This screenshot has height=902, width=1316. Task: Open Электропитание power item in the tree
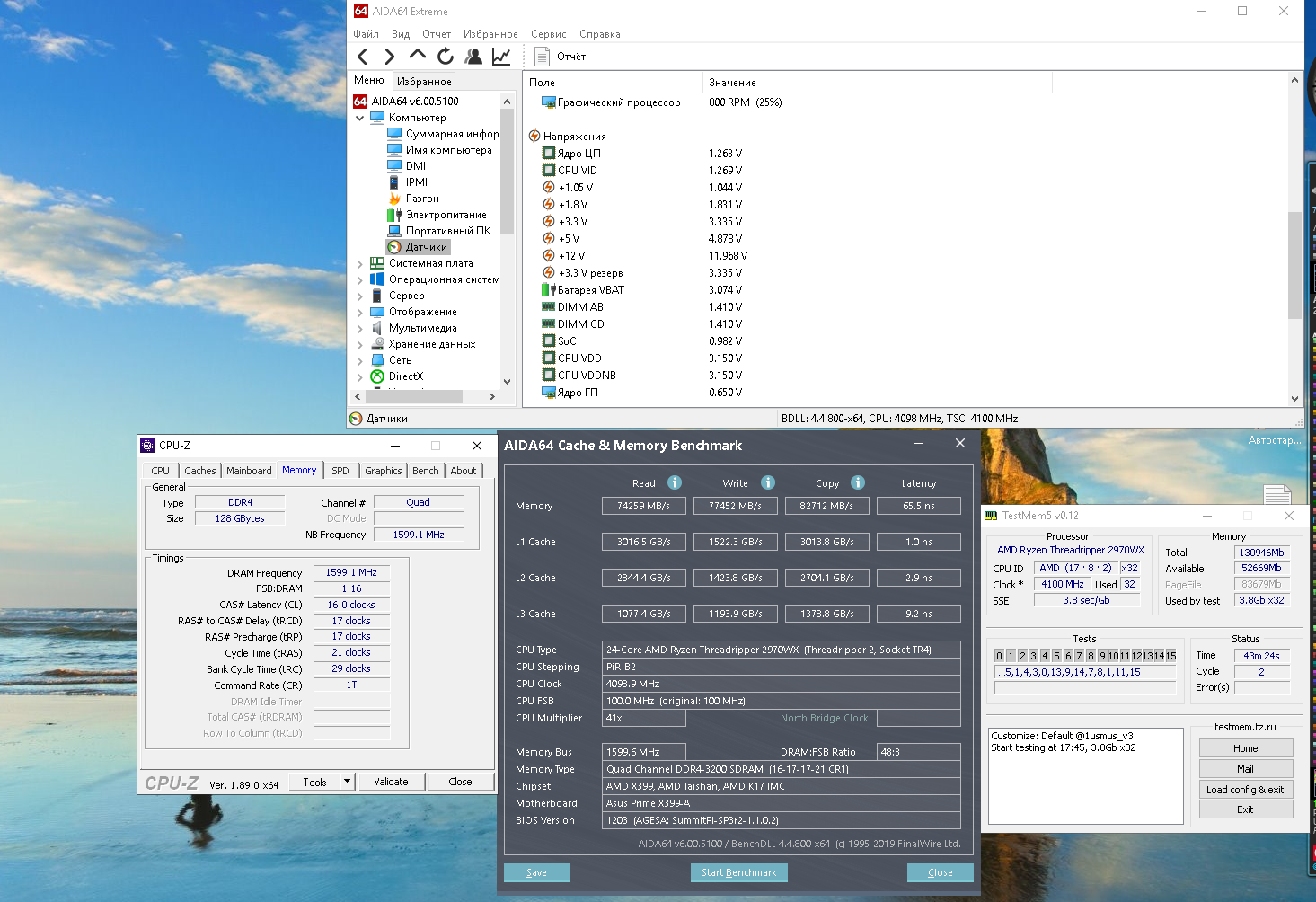coord(437,215)
